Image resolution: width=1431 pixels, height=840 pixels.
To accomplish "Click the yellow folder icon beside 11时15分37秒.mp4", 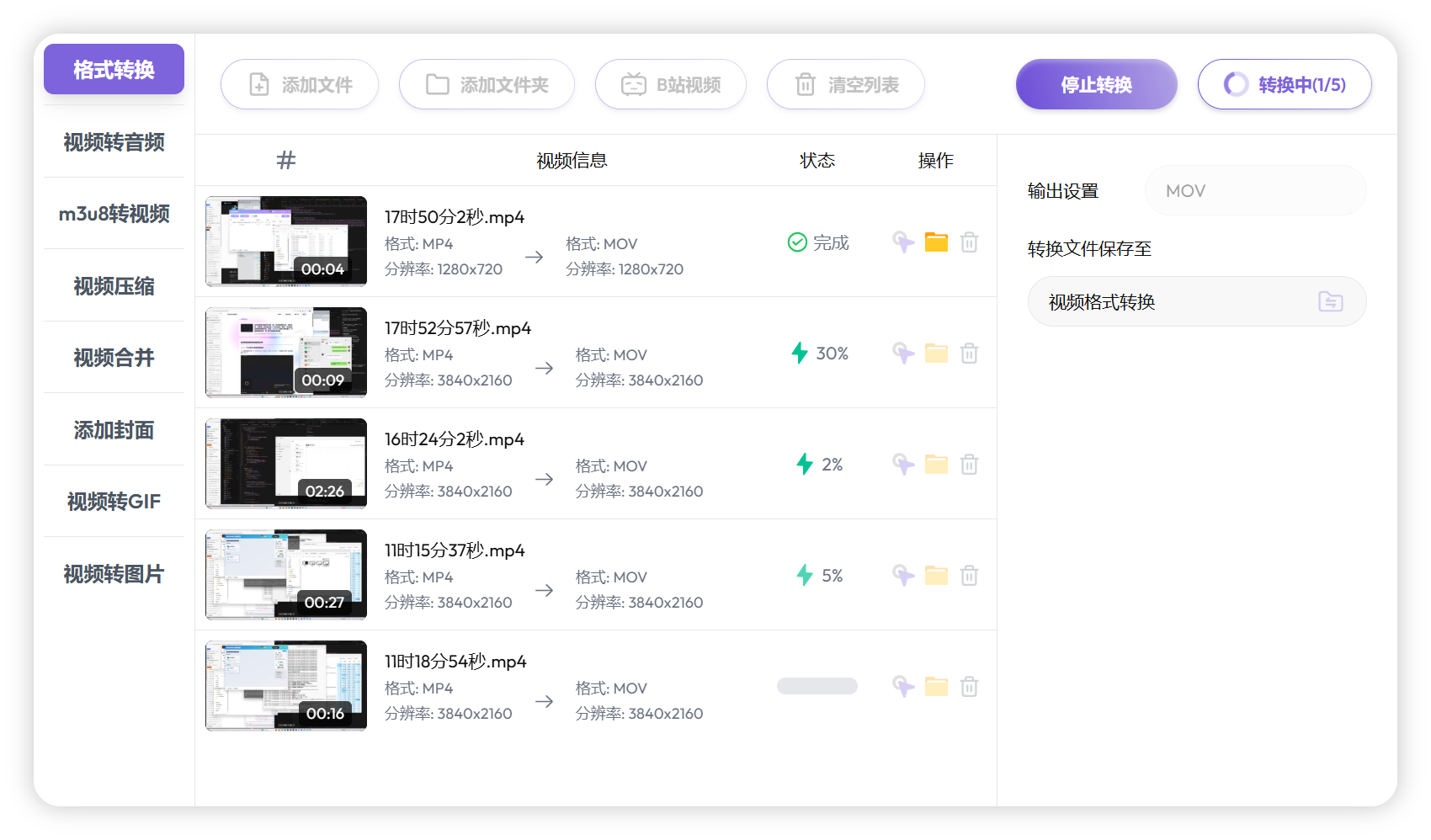I will [x=936, y=576].
